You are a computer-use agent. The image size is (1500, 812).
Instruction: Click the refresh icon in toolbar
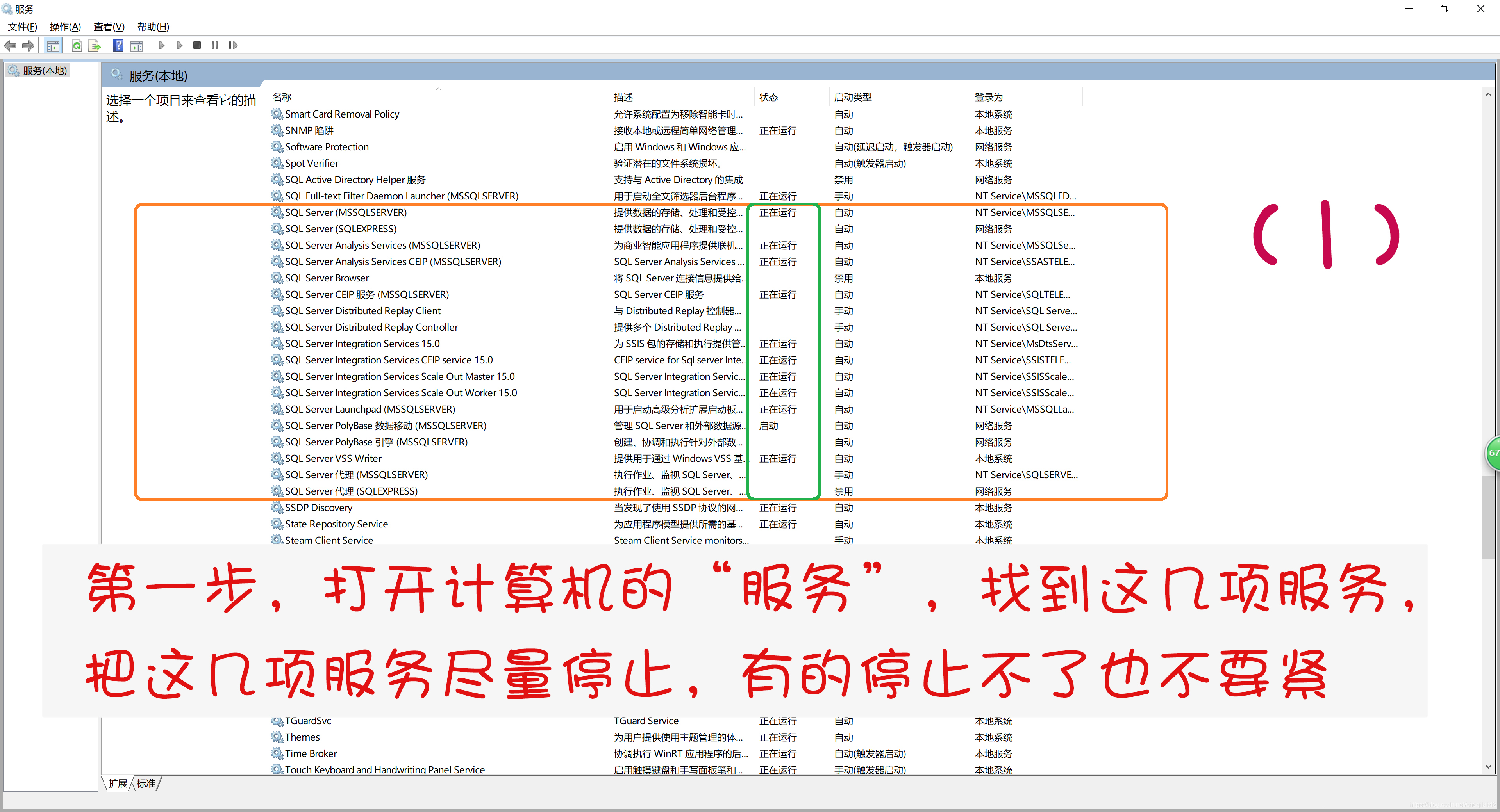[x=77, y=45]
